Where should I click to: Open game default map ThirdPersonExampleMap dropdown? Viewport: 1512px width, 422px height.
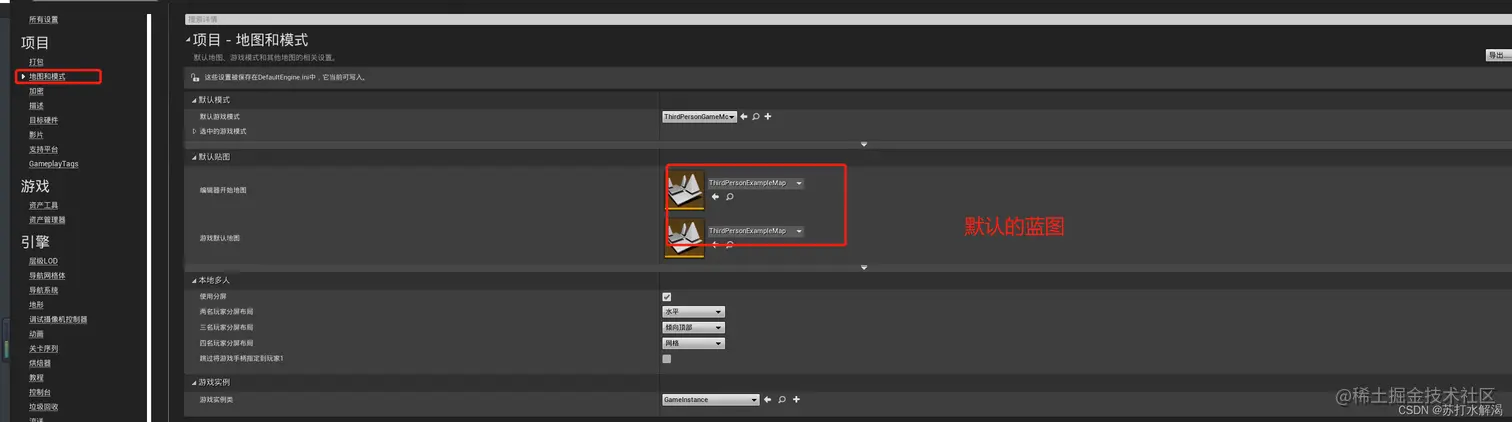click(x=755, y=231)
